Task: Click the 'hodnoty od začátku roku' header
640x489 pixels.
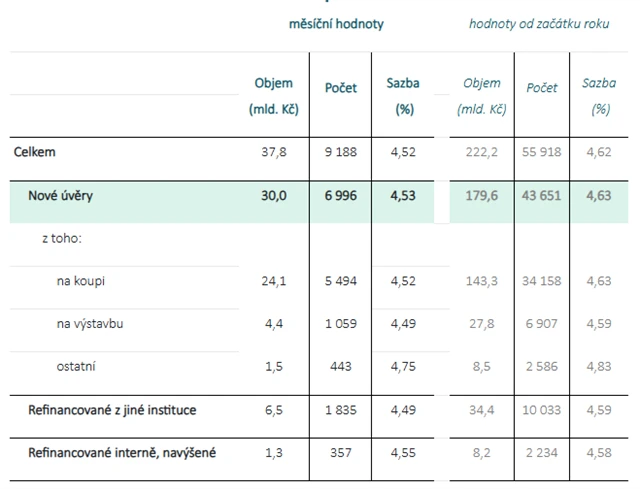Action: (537, 23)
